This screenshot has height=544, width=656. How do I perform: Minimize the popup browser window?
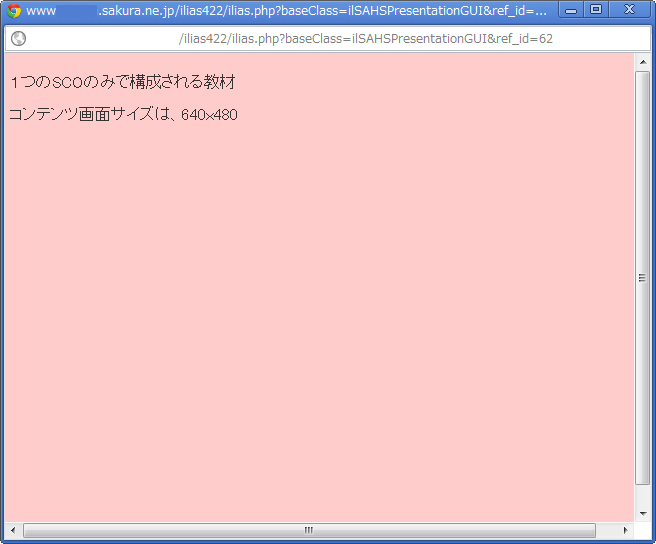click(x=571, y=10)
